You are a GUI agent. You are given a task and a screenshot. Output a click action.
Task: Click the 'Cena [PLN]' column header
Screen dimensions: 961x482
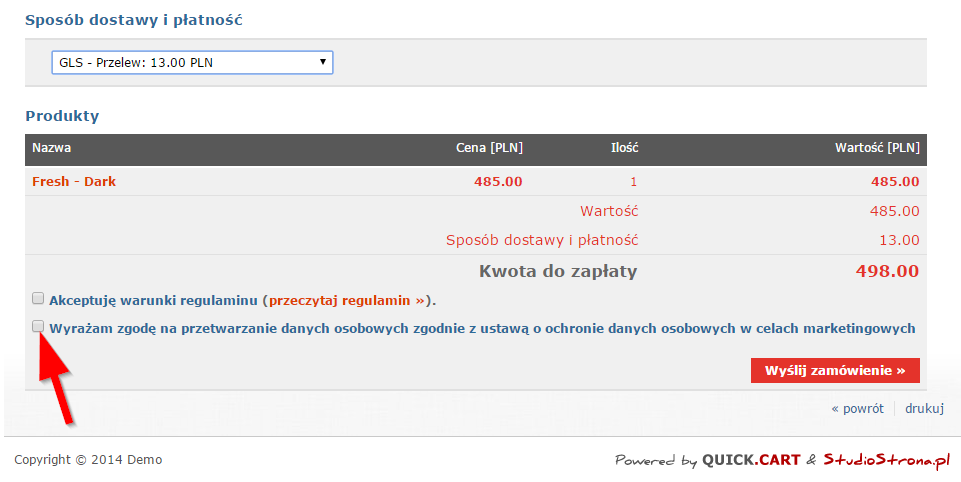(489, 148)
